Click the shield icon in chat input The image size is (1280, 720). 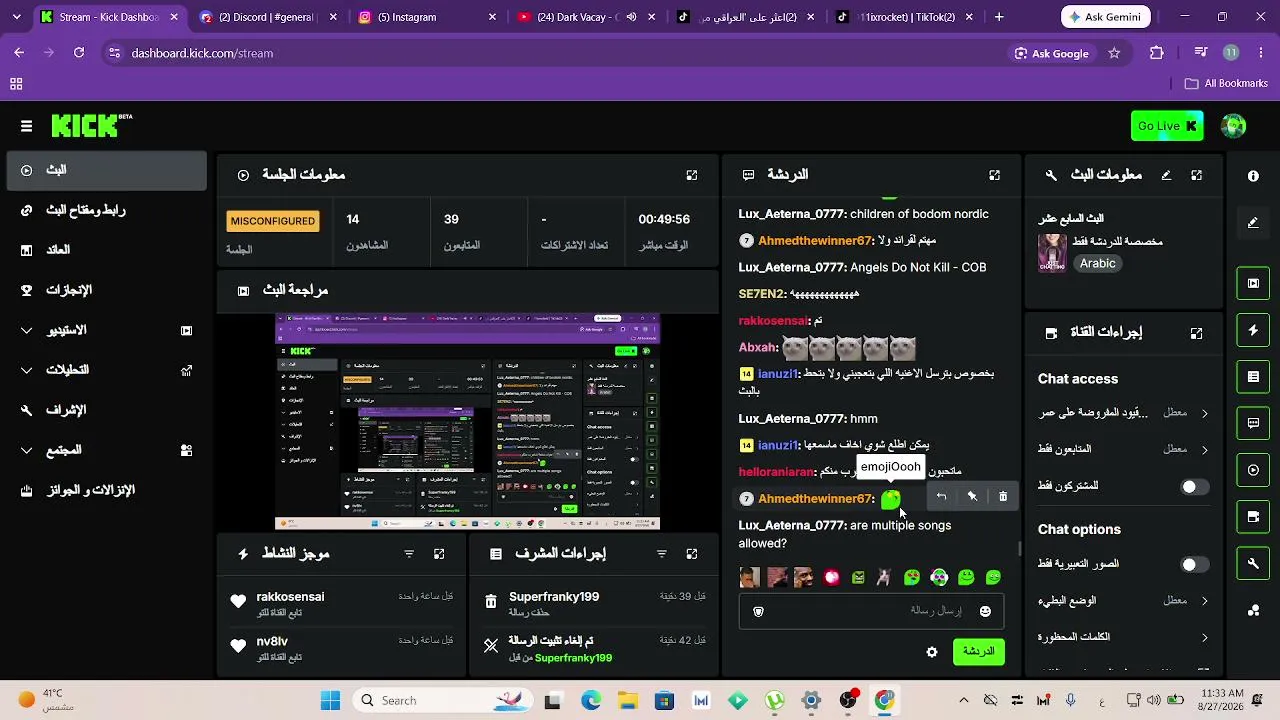[758, 611]
